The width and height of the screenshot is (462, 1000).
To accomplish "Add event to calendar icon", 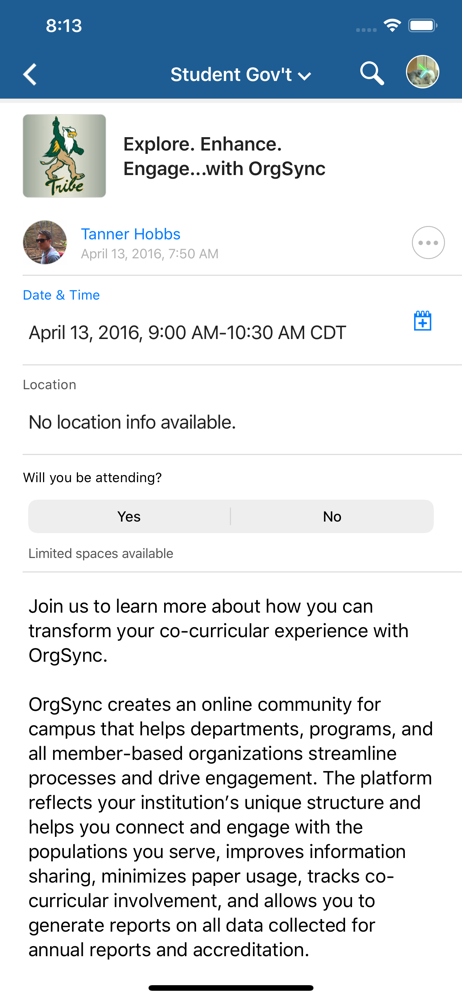I will 422,321.
